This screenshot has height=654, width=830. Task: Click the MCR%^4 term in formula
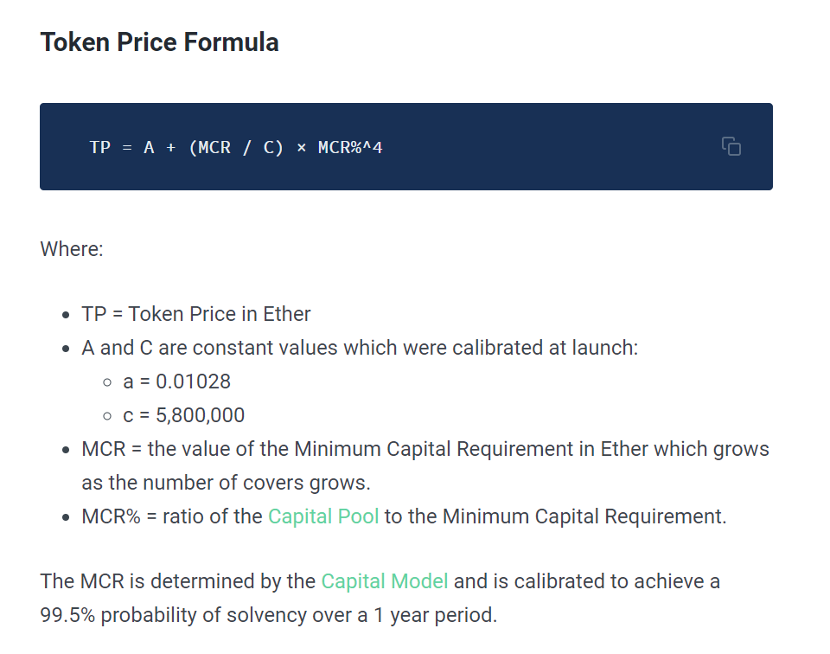(350, 147)
